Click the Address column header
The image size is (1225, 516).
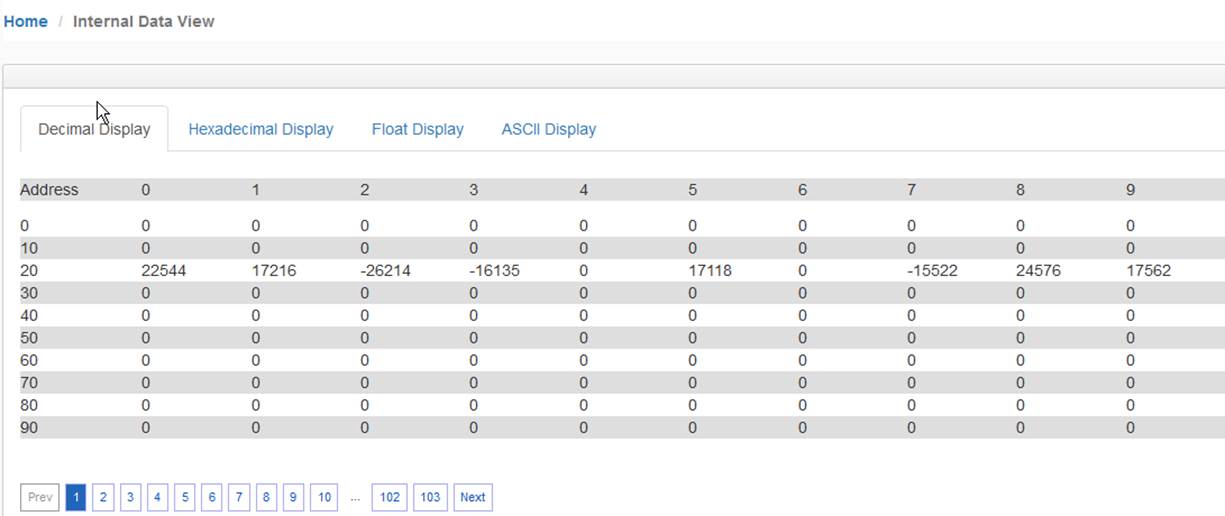(x=49, y=190)
